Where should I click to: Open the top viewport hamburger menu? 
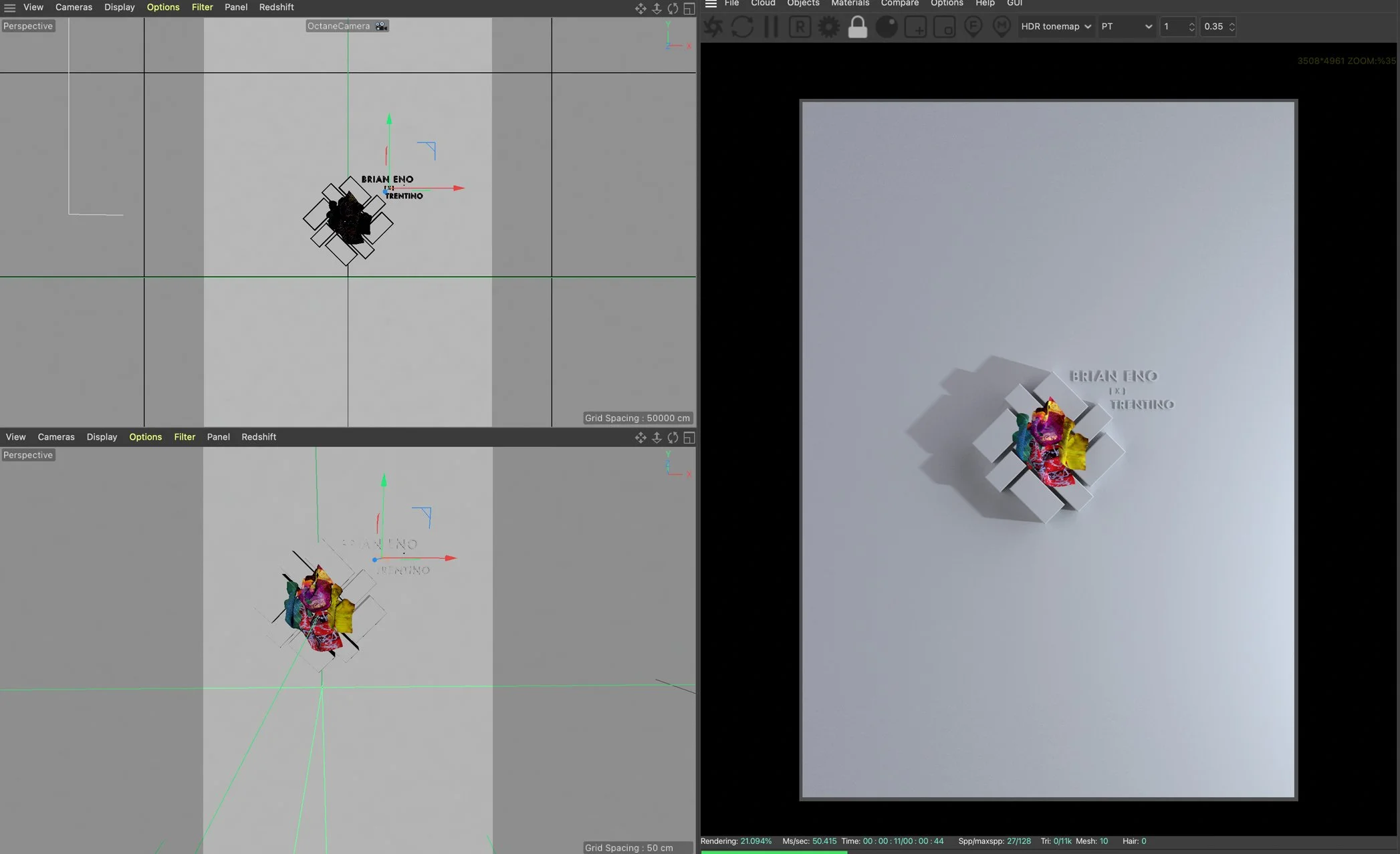pos(9,7)
